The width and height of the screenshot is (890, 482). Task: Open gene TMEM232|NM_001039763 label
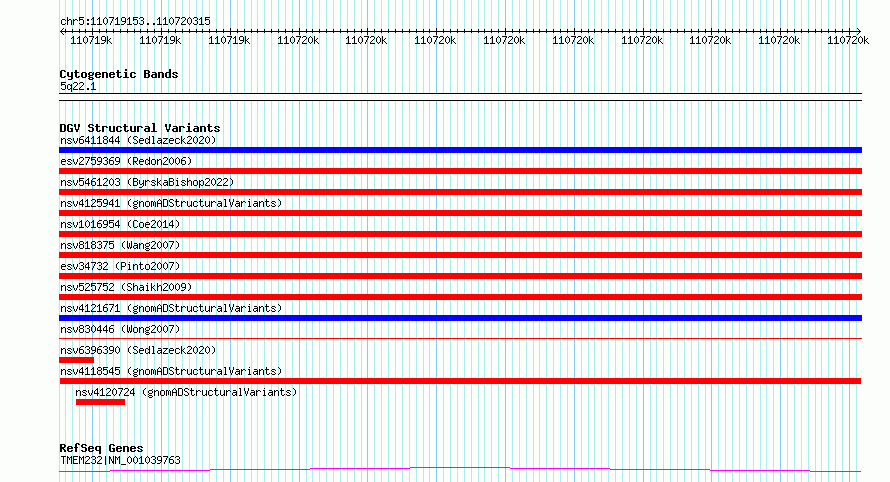point(120,460)
